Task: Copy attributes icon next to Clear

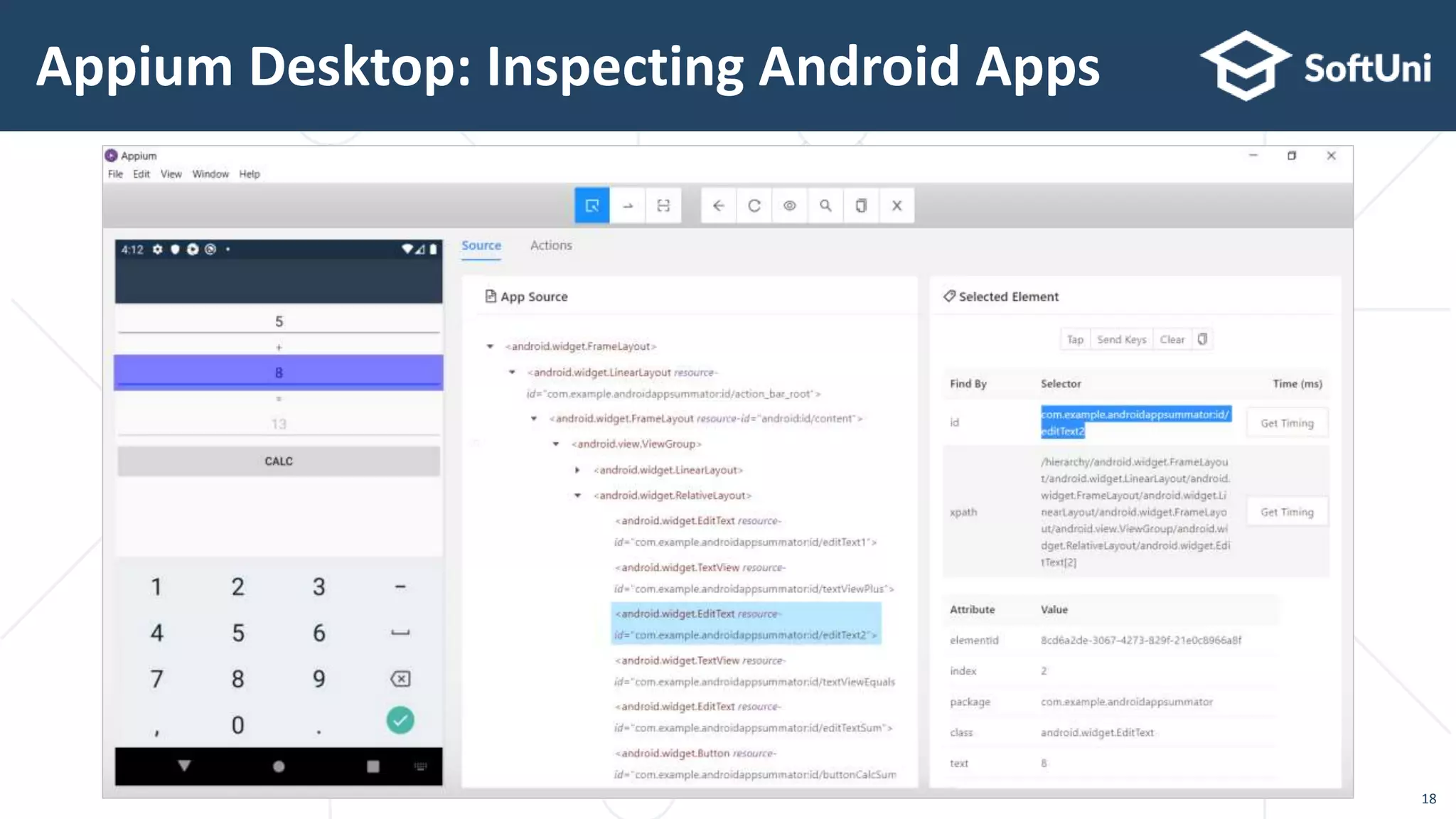Action: [1202, 339]
